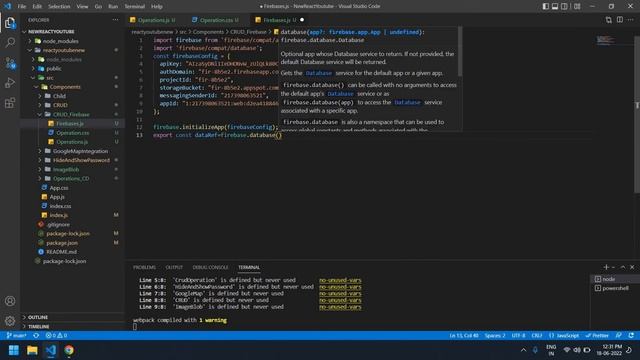Click Synchronize Changes icon in status bar
Image resolution: width=640 pixels, height=360 pixels.
(36, 336)
